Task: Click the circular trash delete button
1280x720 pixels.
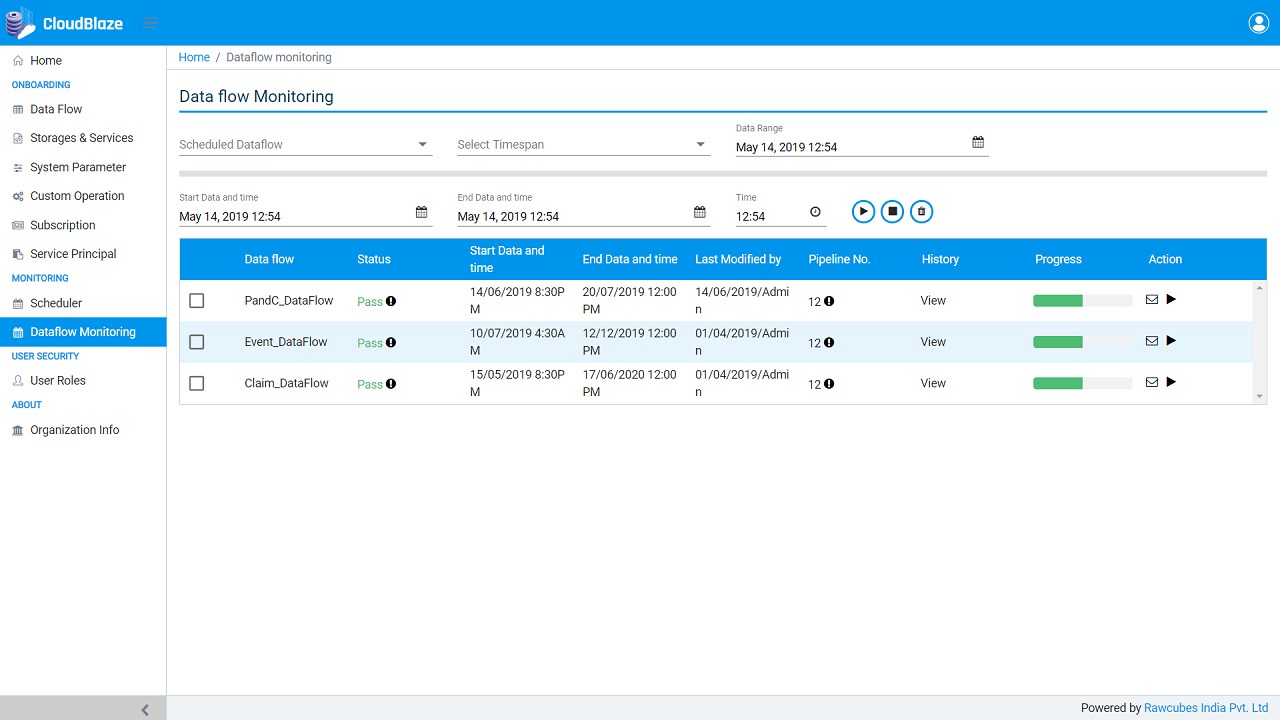Action: tap(922, 212)
